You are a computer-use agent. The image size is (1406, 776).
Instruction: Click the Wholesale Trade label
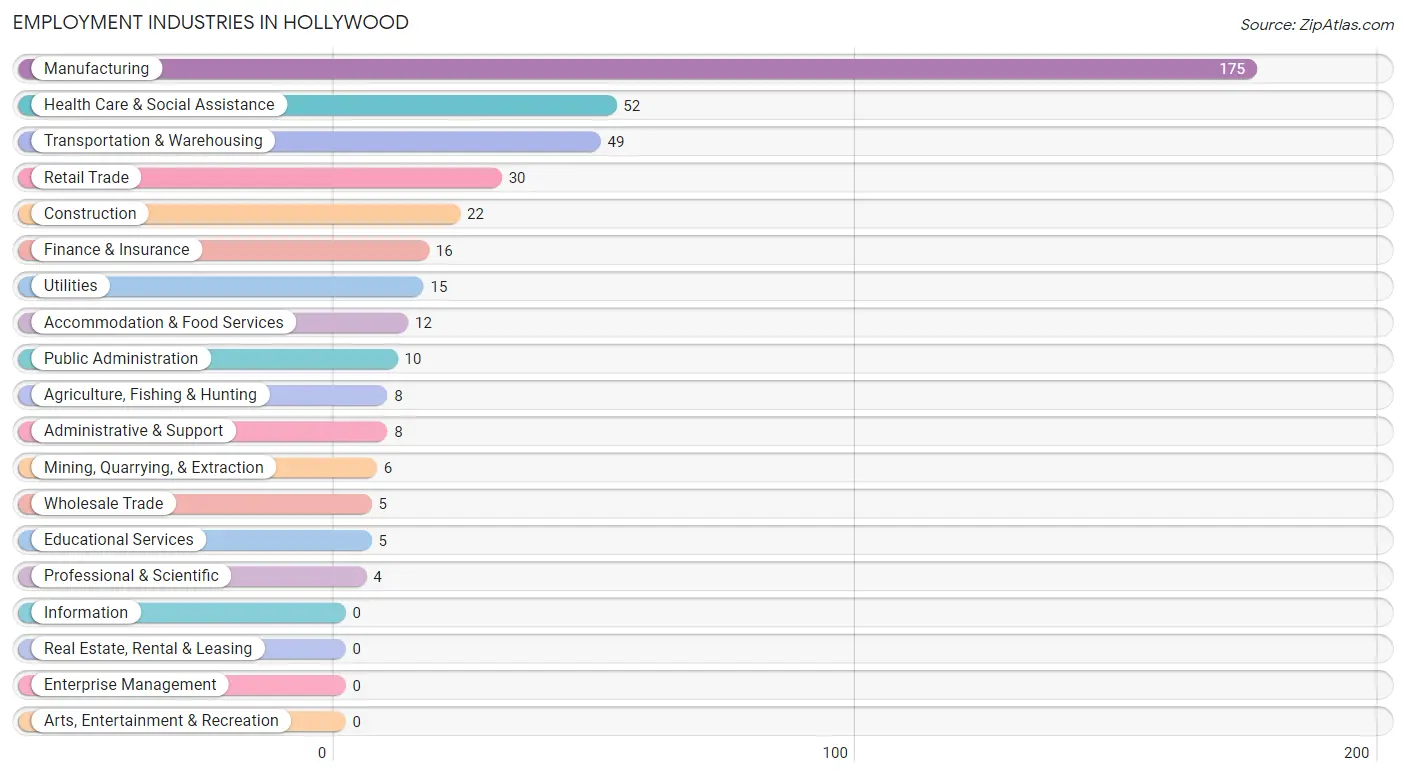(103, 504)
